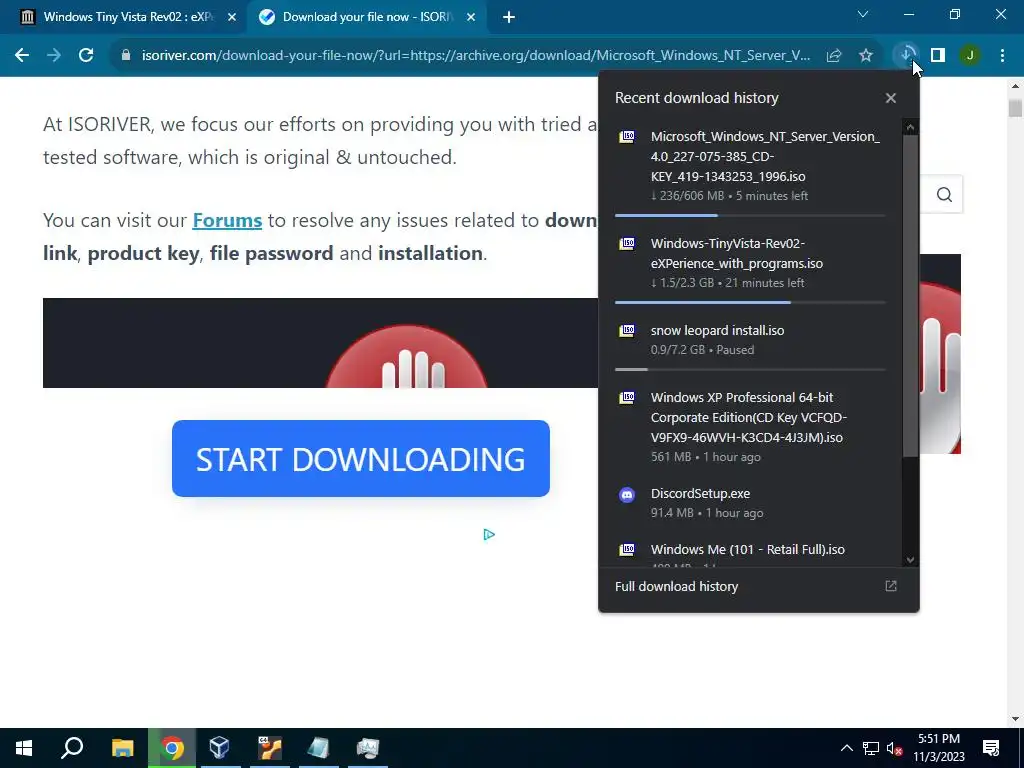
Task: Open the Forums link
Action: pyautogui.click(x=227, y=220)
